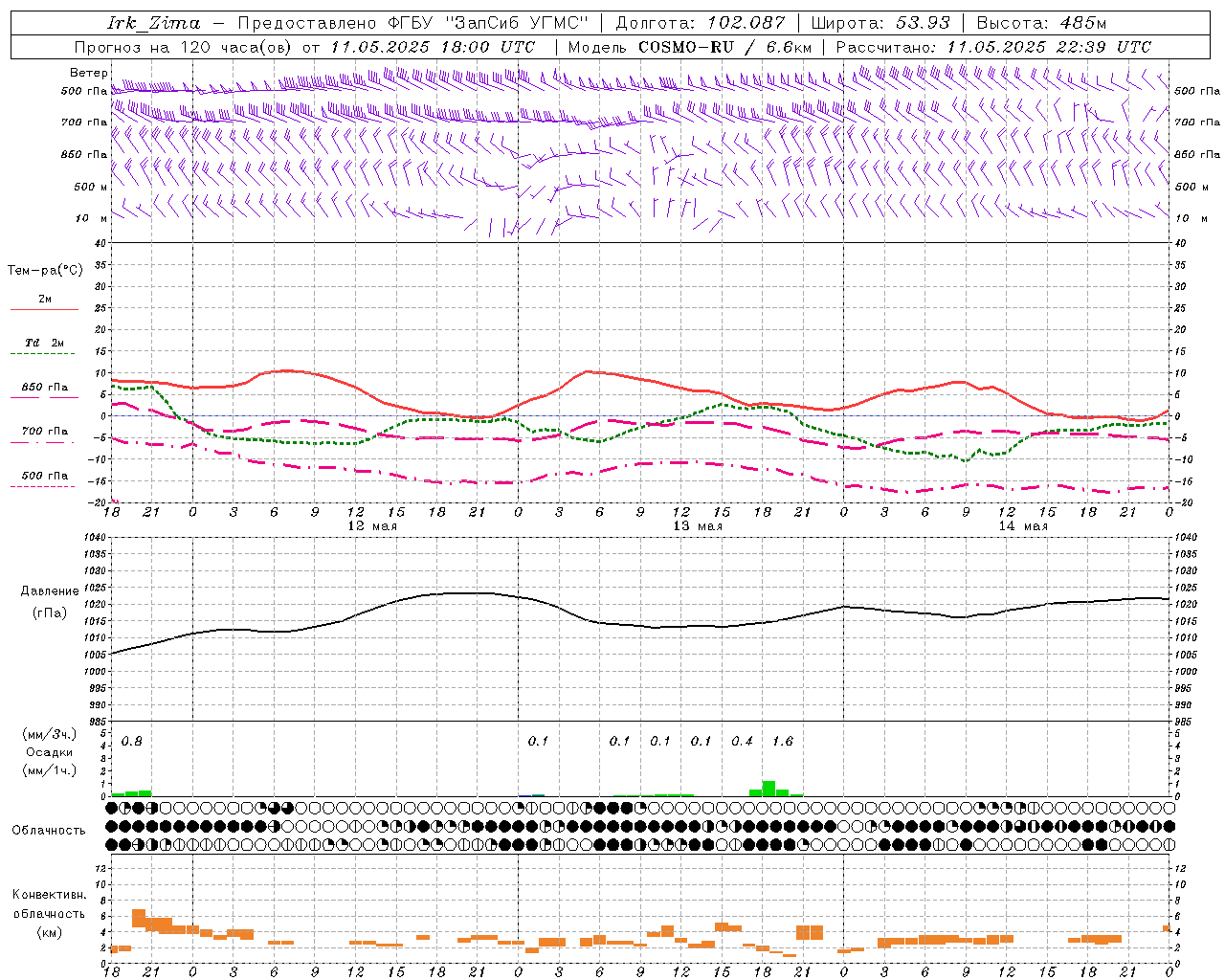Click tallest green precipitation bar below 1.6
The image size is (1225, 980).
point(768,789)
